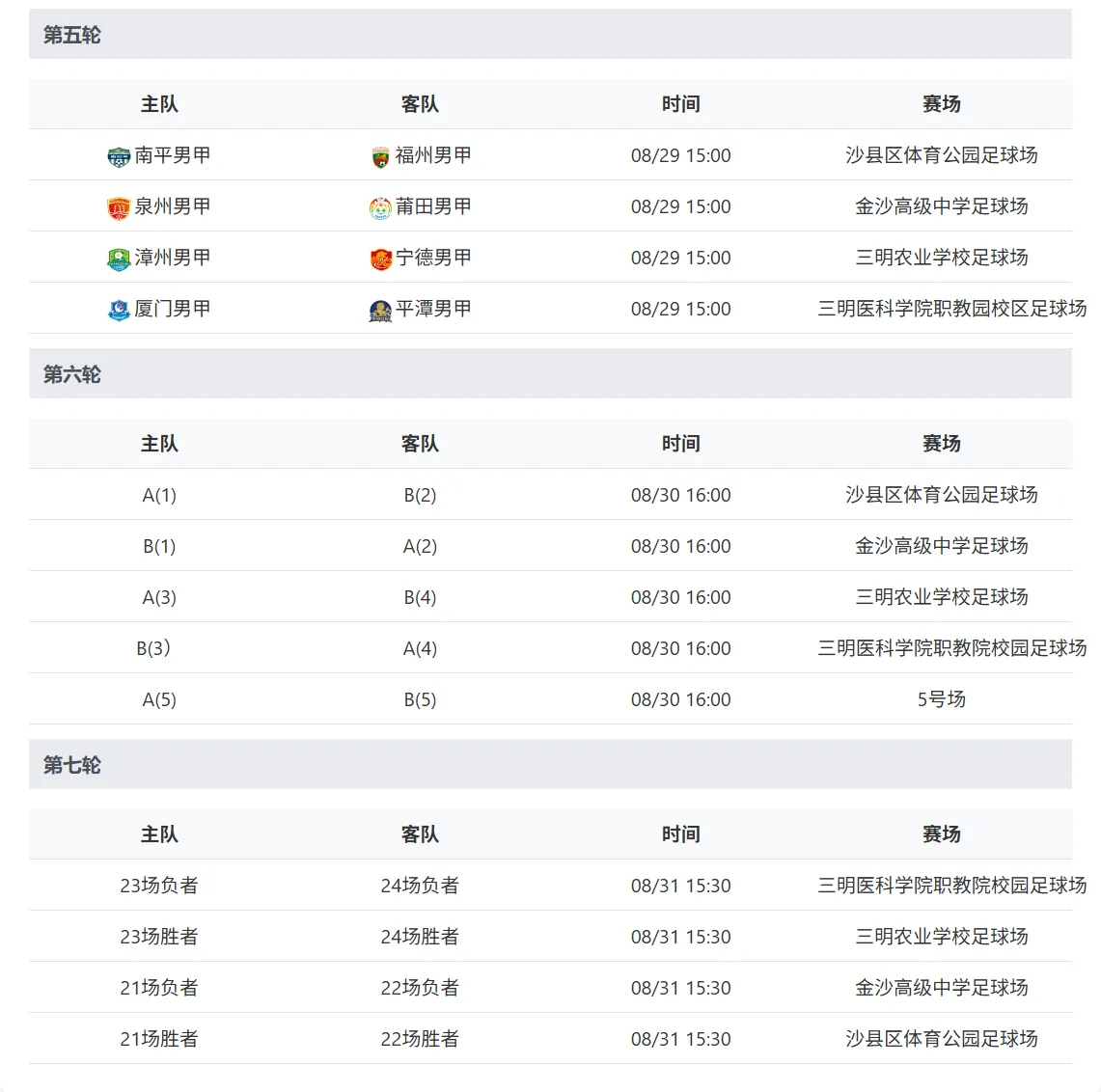Click home team cell A(3)

159,597
